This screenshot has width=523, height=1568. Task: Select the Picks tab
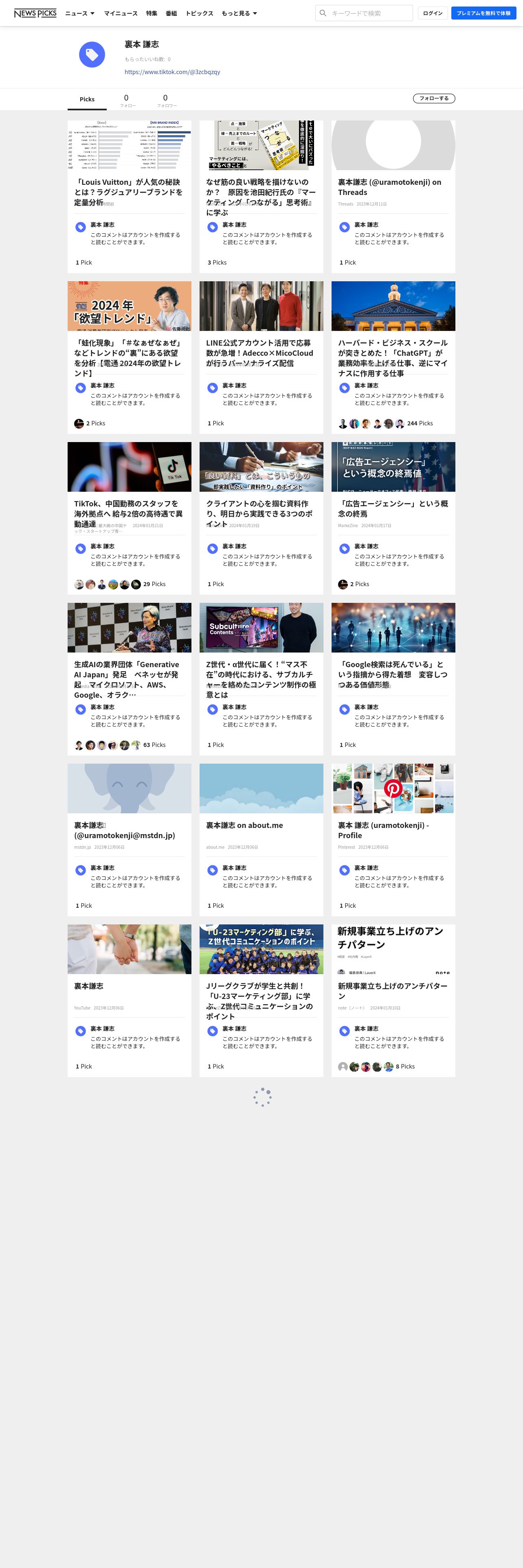click(87, 99)
